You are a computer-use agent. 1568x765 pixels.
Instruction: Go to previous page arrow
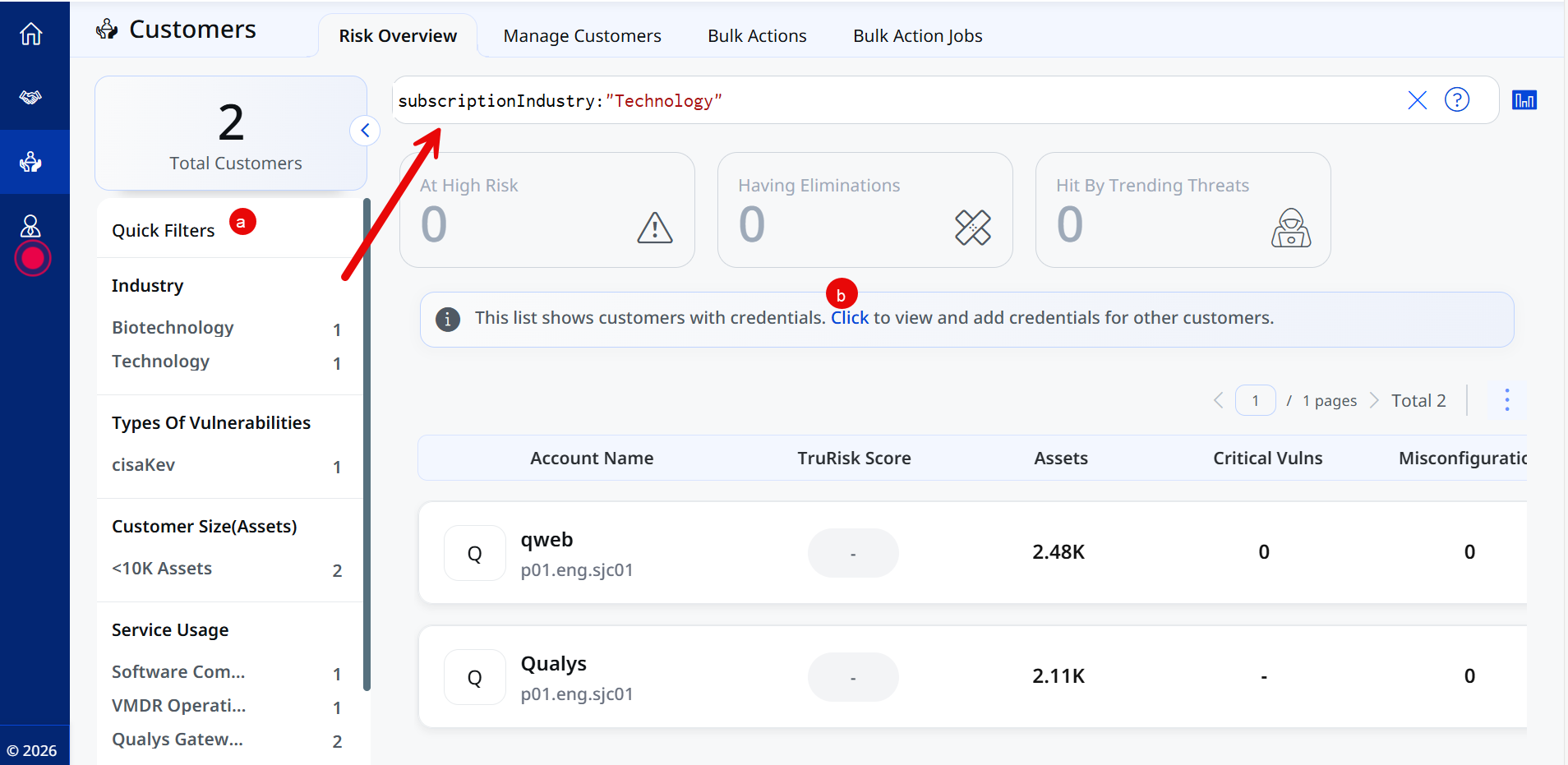[x=1219, y=400]
